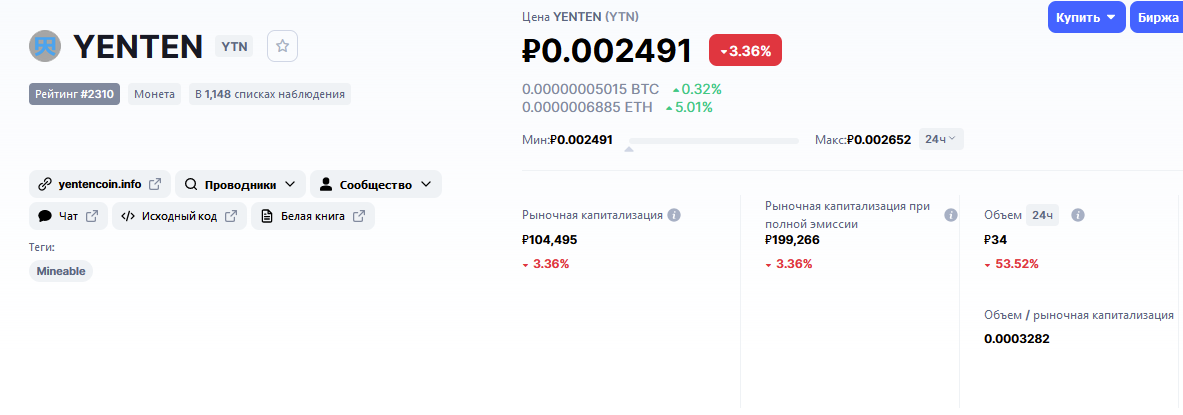The width and height of the screenshot is (1183, 415).
Task: Open the 24ч range dropdown near Макс
Action: [x=941, y=140]
